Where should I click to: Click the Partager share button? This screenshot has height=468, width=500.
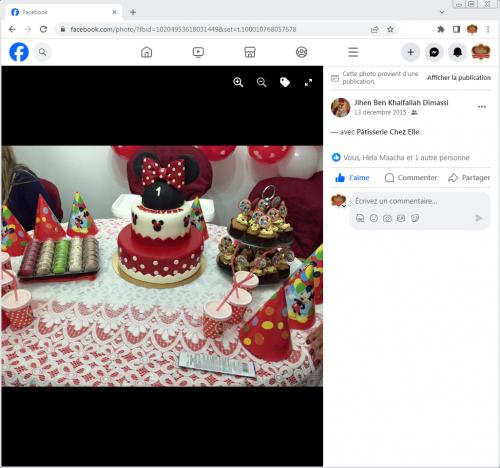469,178
